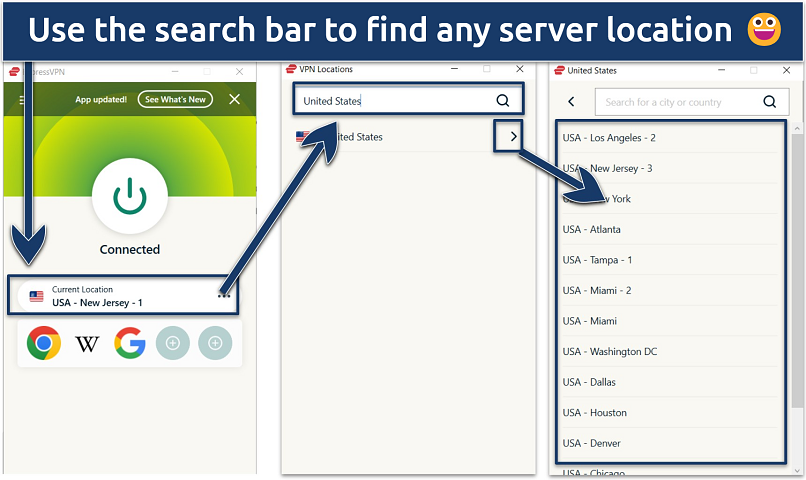Select USA - Washington DC
This screenshot has height=480, width=806.
pyautogui.click(x=670, y=352)
